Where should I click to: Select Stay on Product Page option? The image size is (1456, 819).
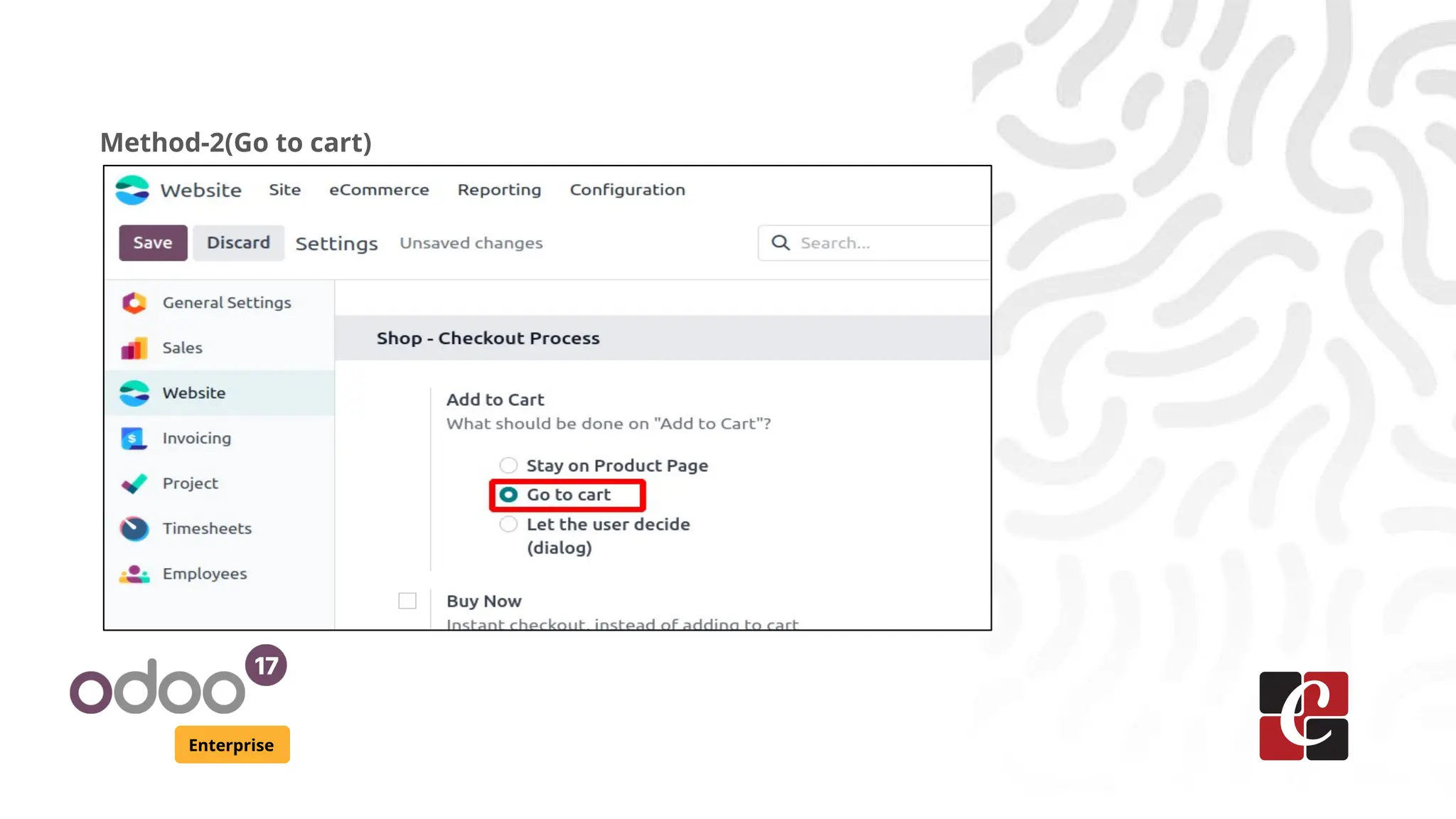coord(508,466)
